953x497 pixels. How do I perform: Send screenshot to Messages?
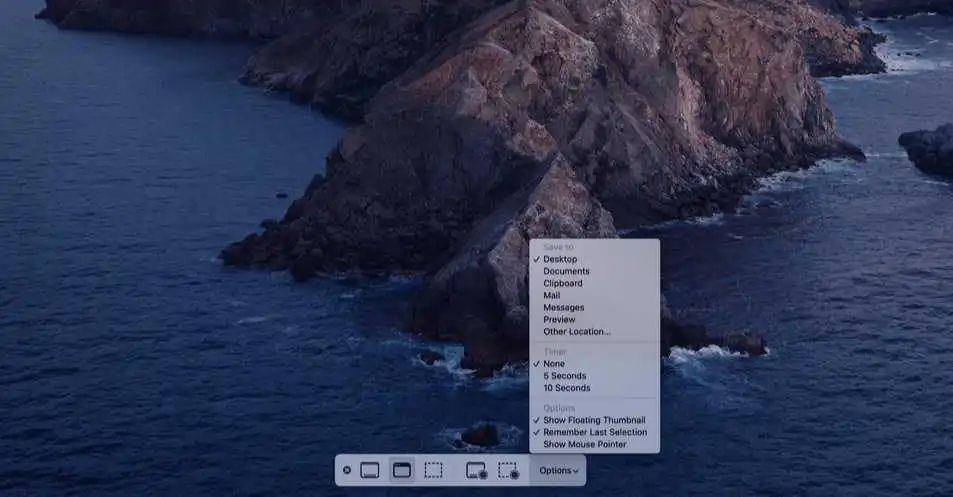(563, 307)
